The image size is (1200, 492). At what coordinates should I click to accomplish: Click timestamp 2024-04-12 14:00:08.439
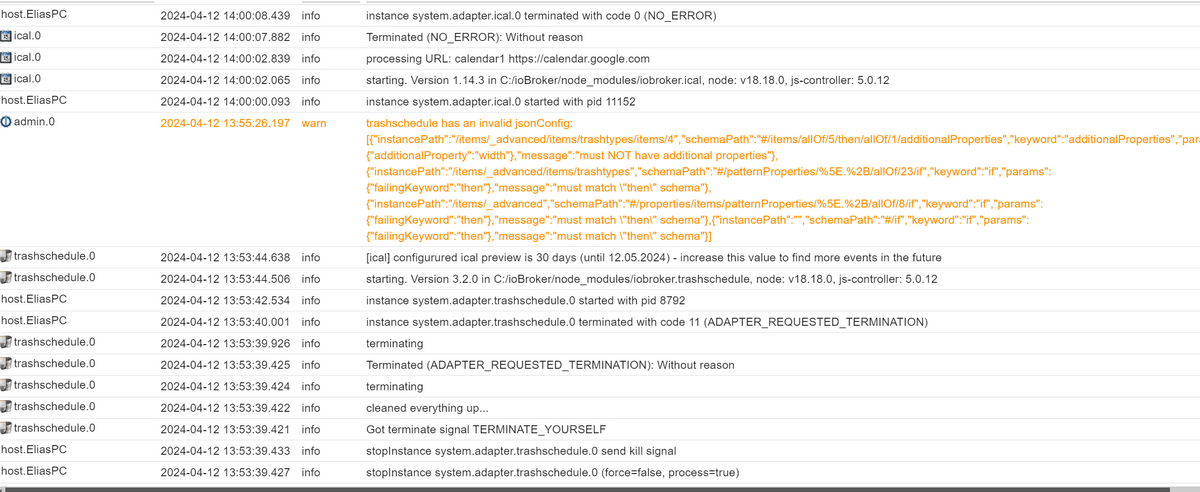tap(225, 16)
